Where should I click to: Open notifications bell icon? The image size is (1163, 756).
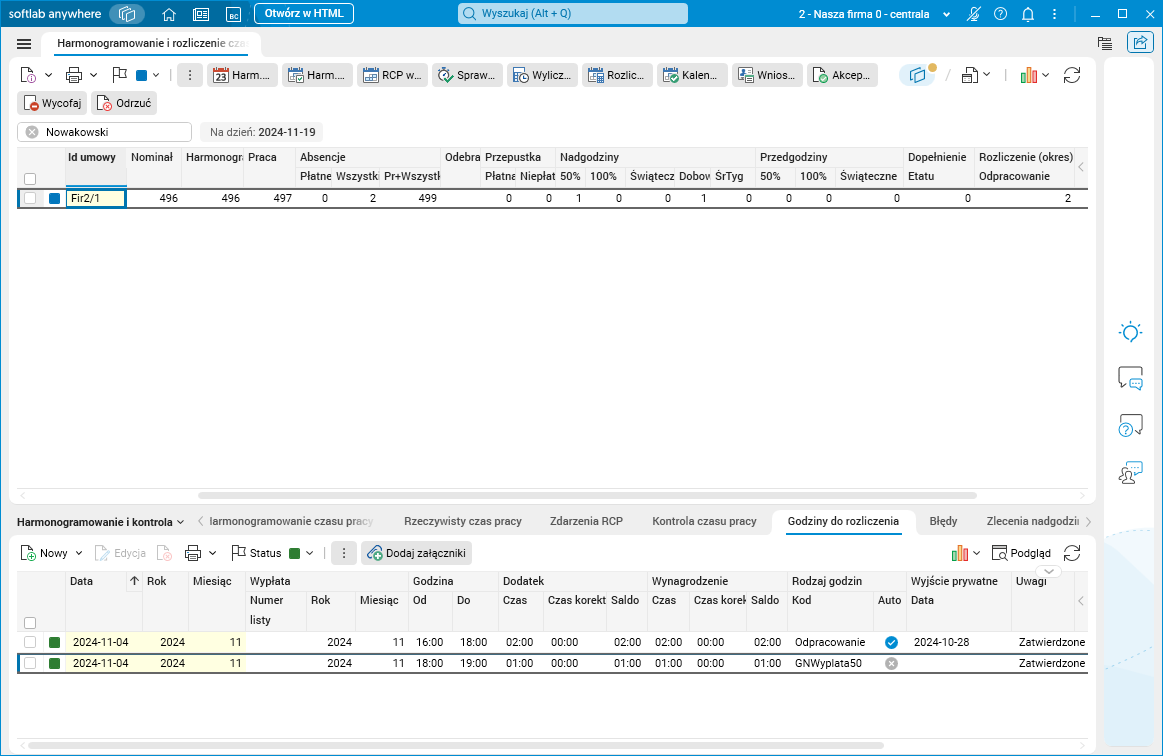1028,14
